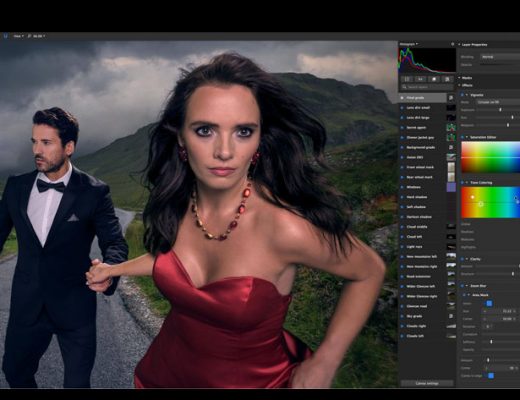Toggle visibility of Lens dirt large layer

tap(402, 118)
